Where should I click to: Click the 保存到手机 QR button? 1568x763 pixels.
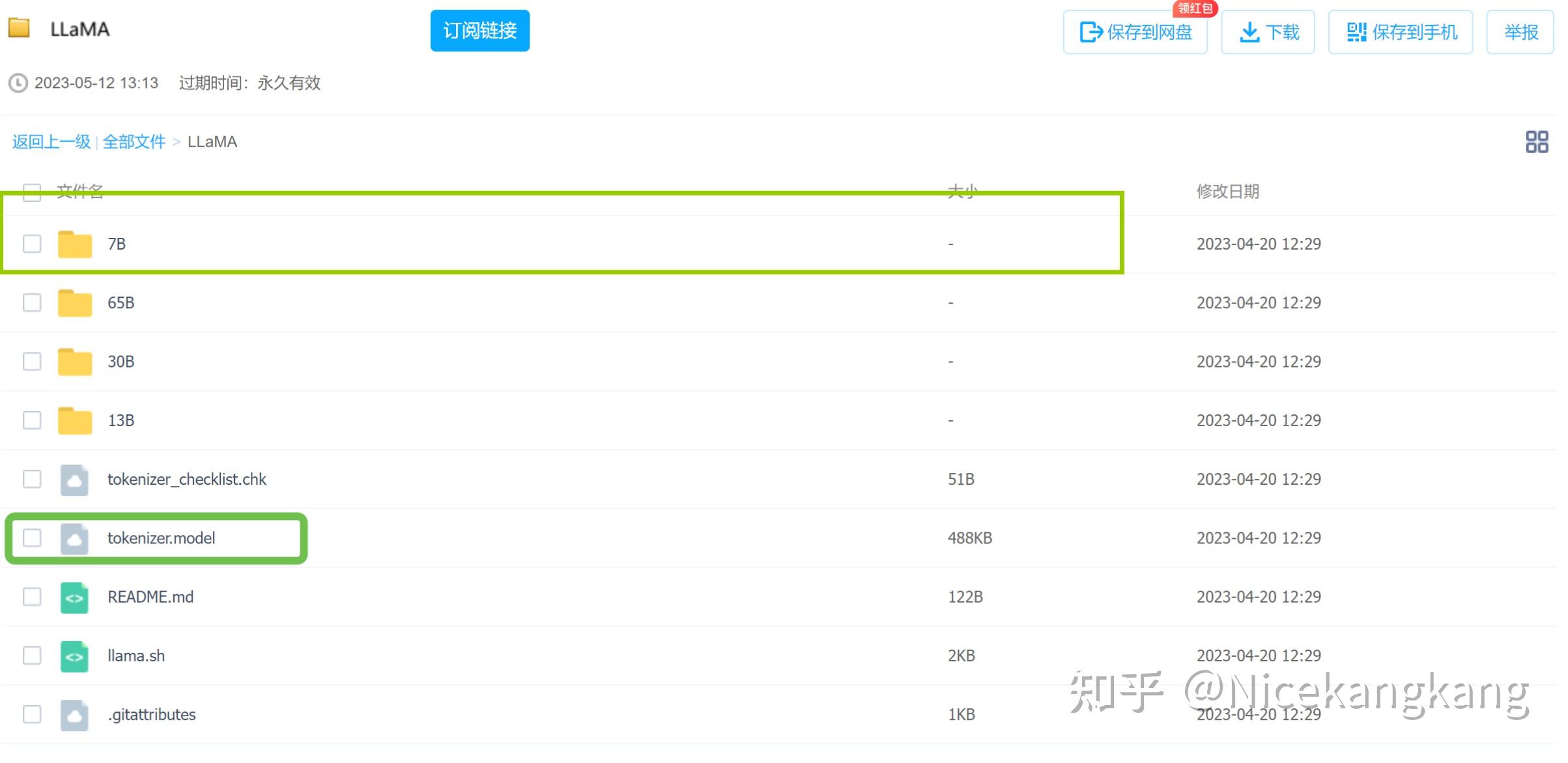(1401, 32)
